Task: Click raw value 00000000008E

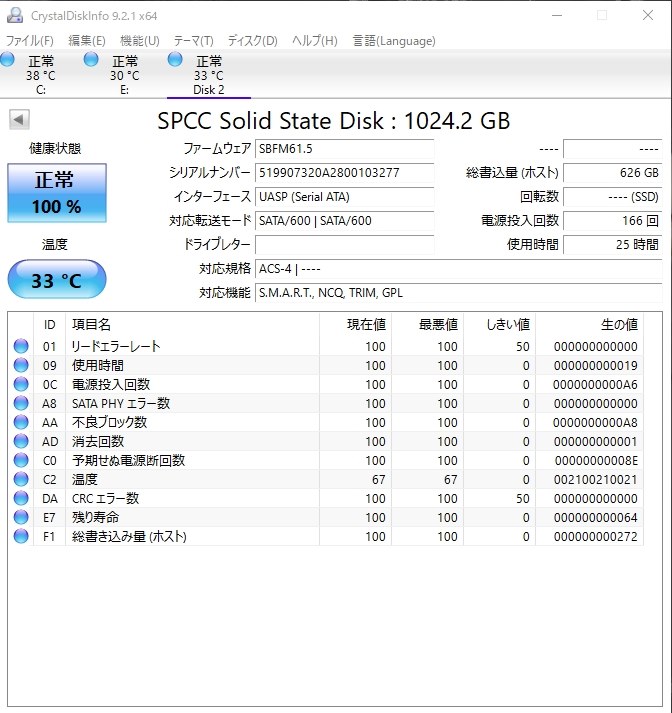Action: click(596, 461)
